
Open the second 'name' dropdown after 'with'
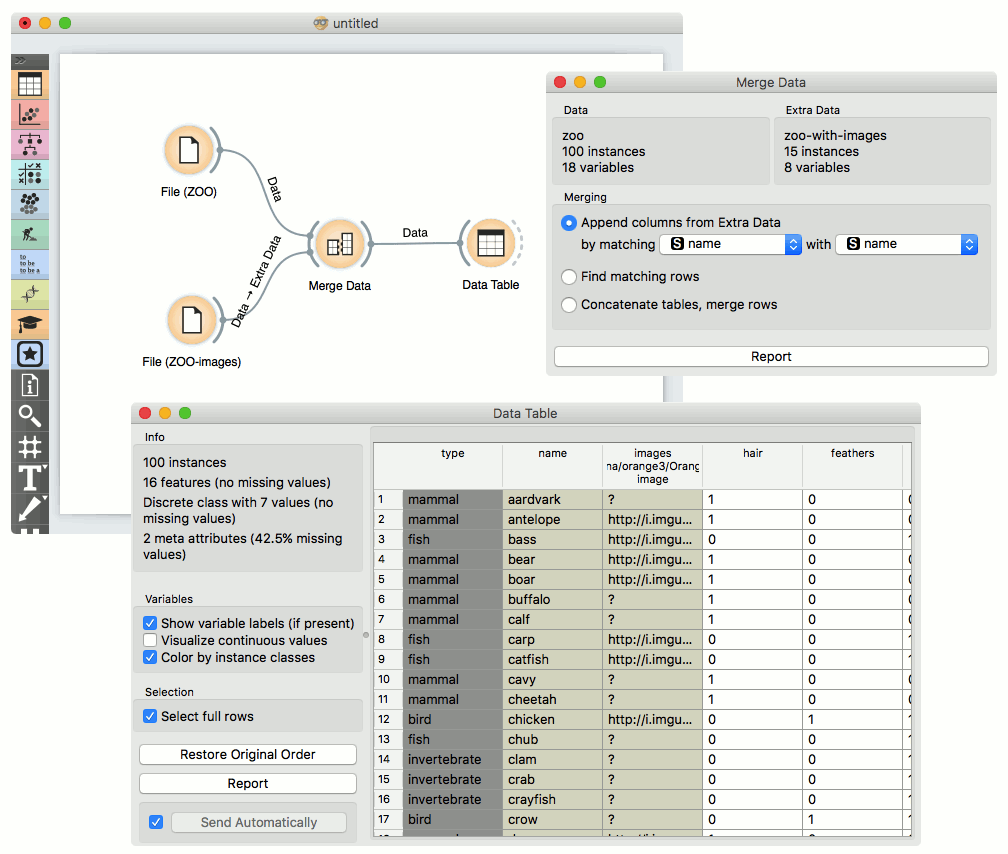pos(906,244)
